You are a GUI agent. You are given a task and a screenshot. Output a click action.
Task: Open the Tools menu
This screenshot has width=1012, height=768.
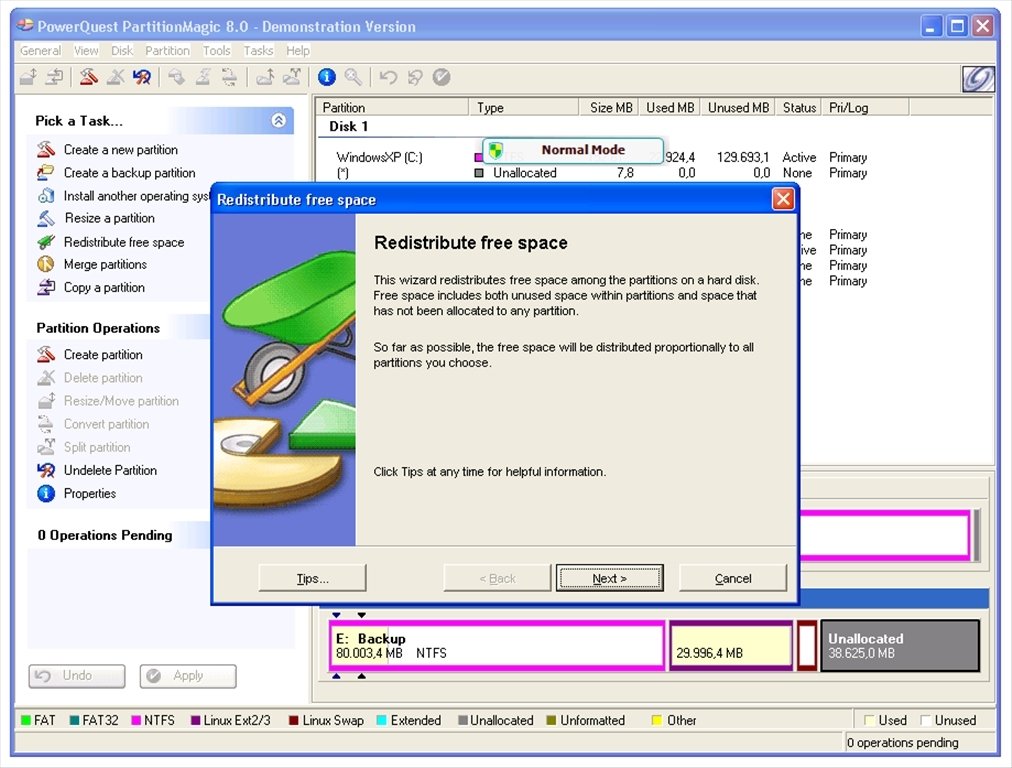(216, 50)
